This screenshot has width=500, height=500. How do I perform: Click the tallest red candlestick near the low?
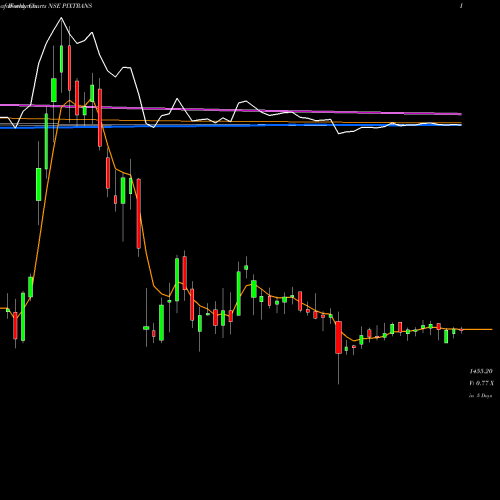click(x=339, y=337)
